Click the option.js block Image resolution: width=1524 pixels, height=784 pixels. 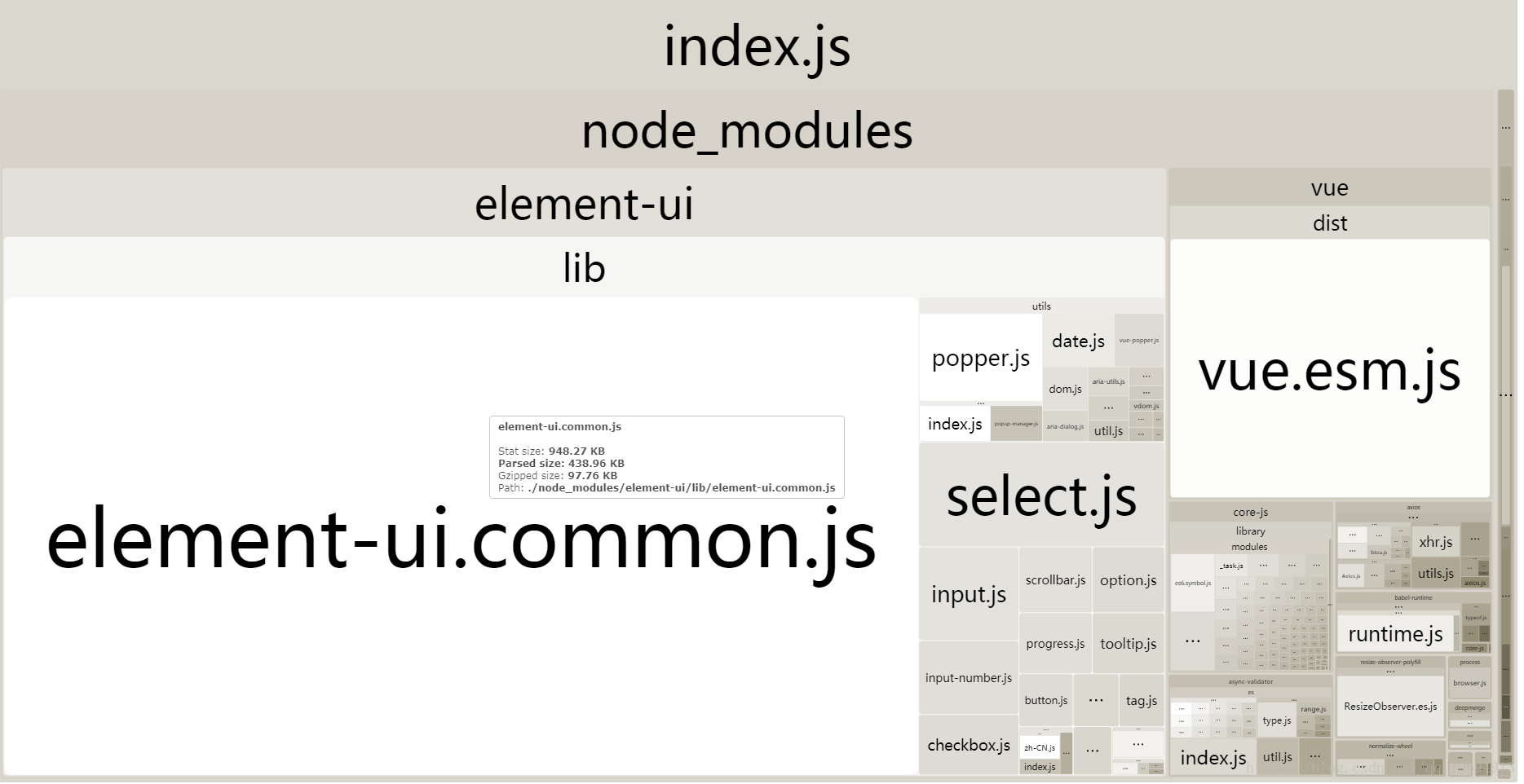pos(1128,580)
